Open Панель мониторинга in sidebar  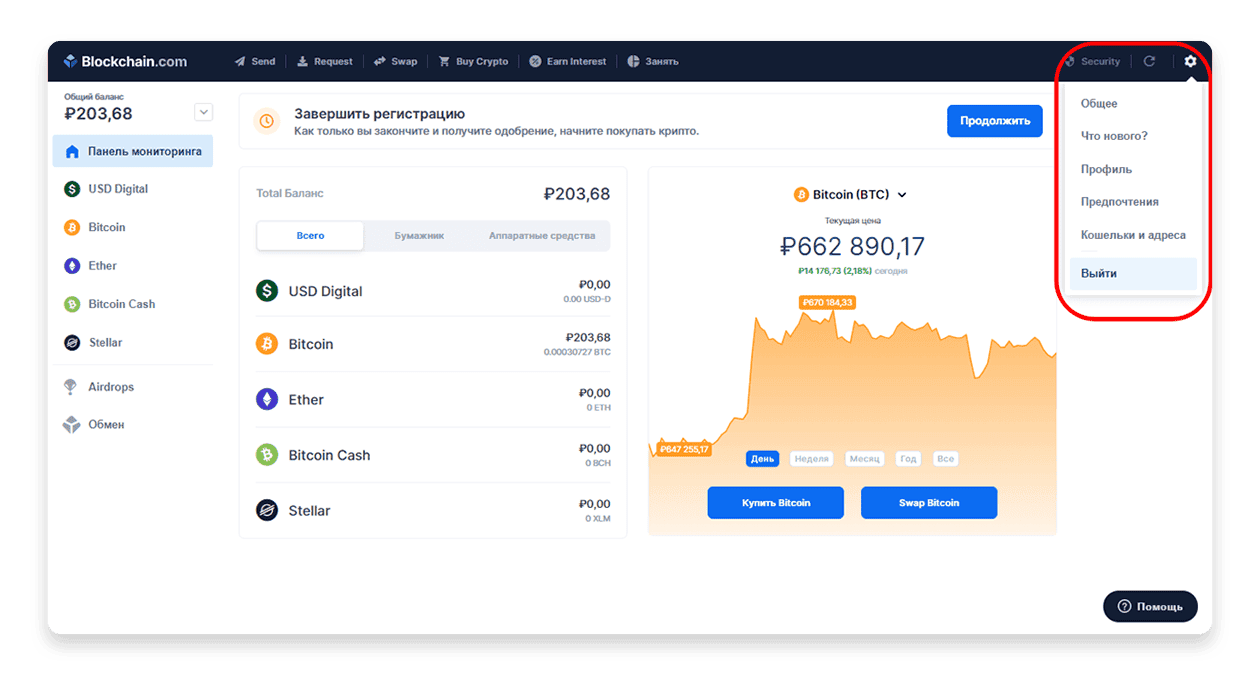tap(133, 152)
